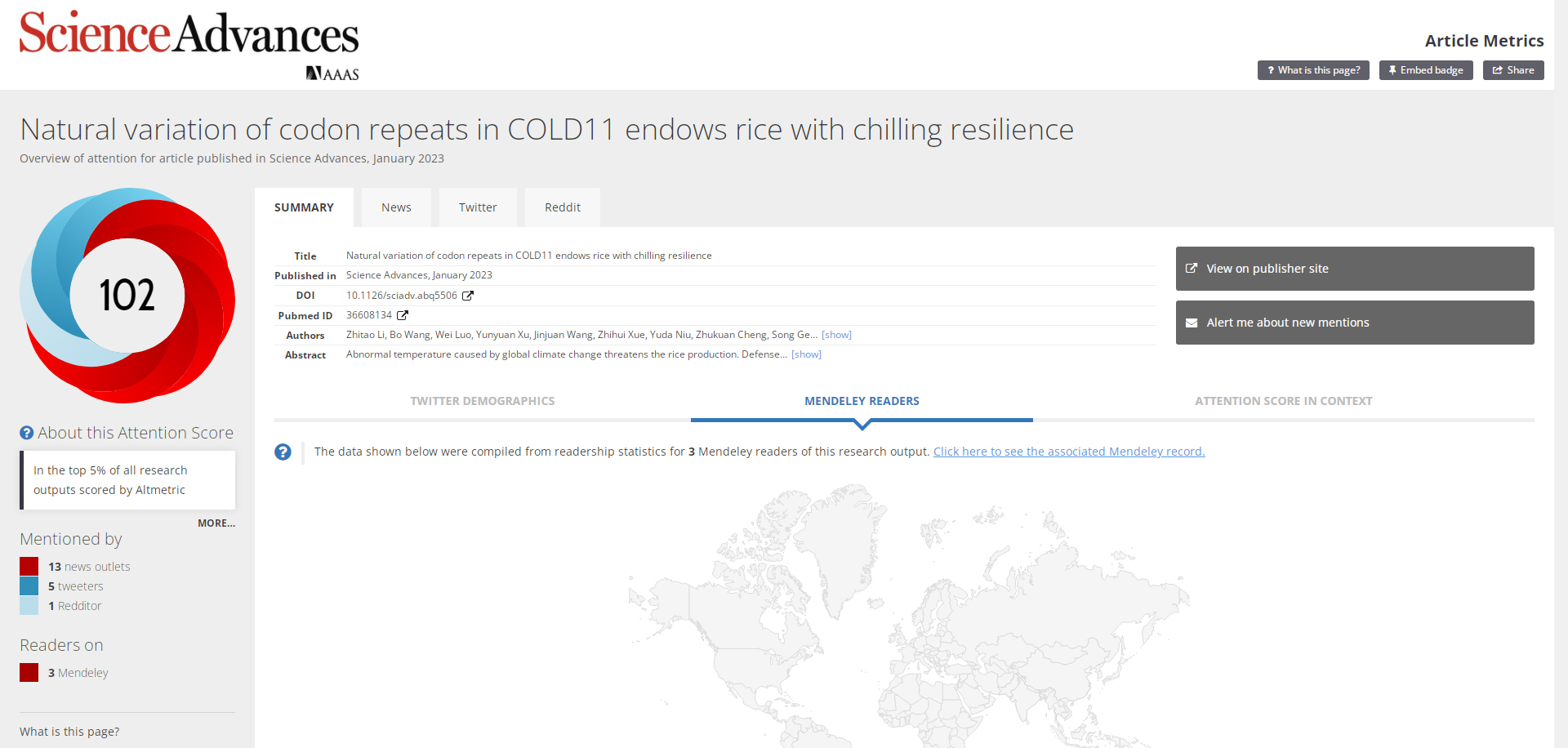Expand the abstract text with show
This screenshot has height=748, width=1568.
tap(806, 354)
